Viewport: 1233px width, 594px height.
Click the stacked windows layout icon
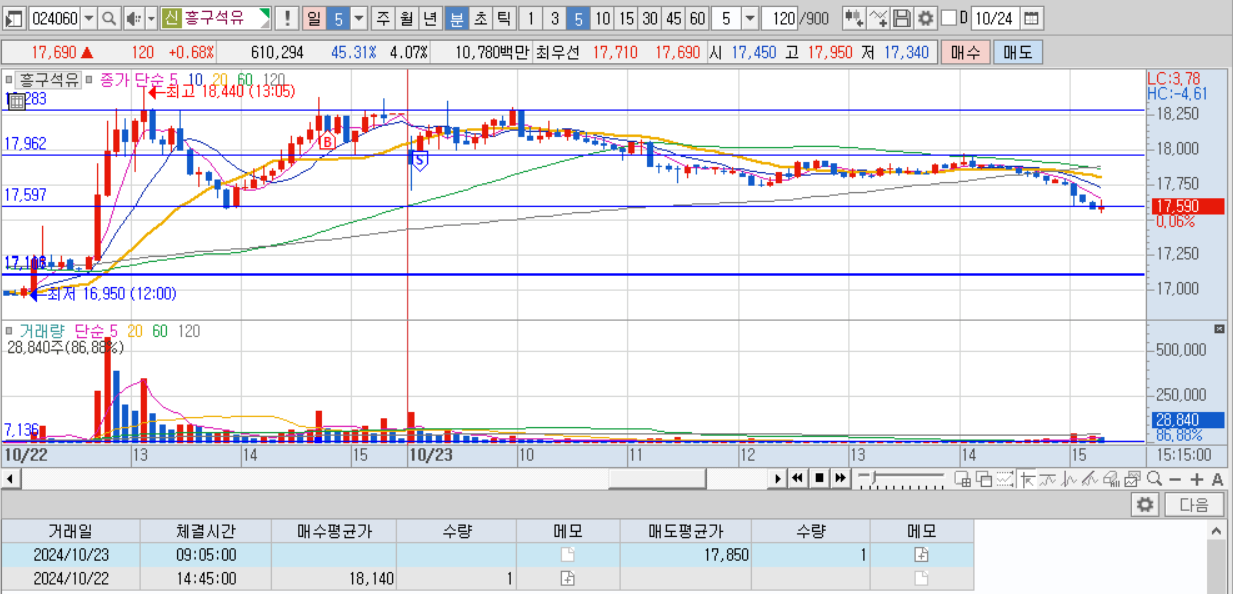(983, 479)
